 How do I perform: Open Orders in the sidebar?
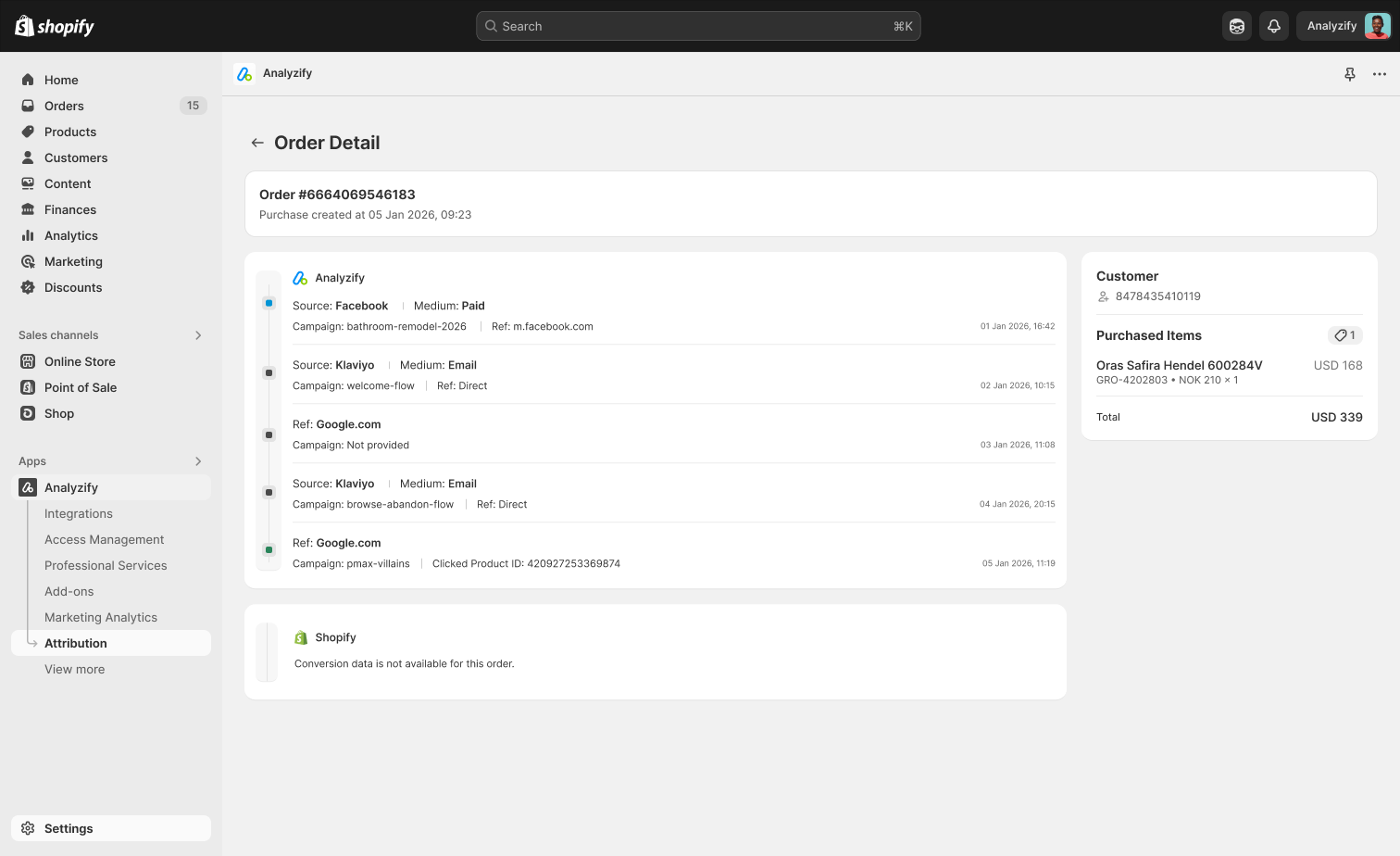pos(64,106)
